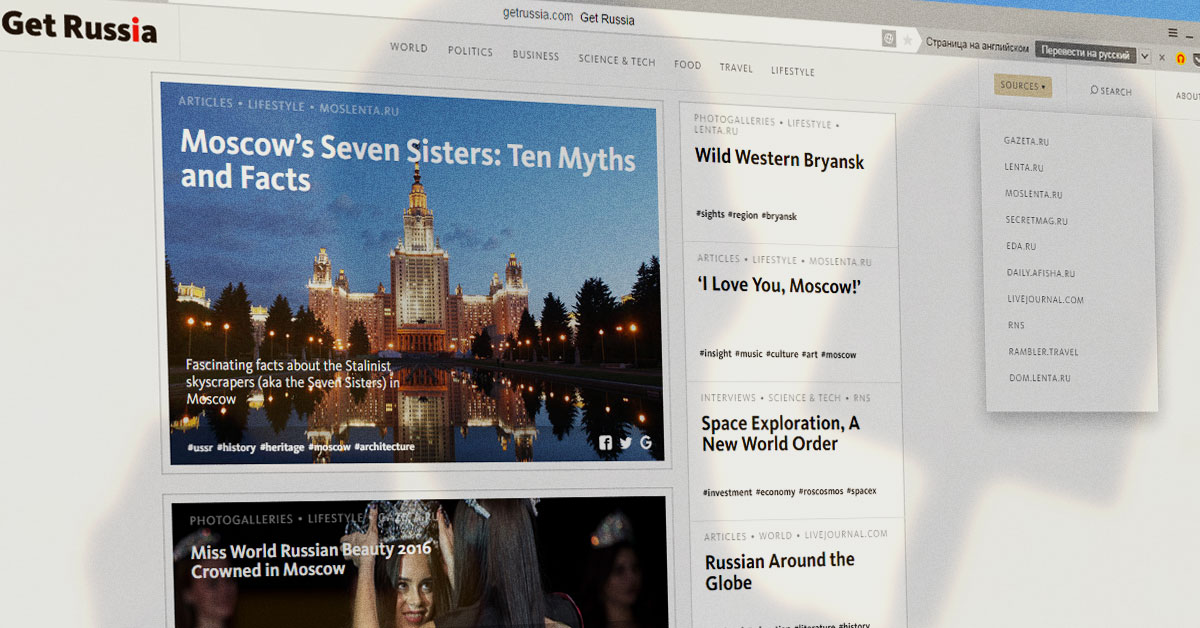Click the Get Russia site logo

[x=79, y=27]
